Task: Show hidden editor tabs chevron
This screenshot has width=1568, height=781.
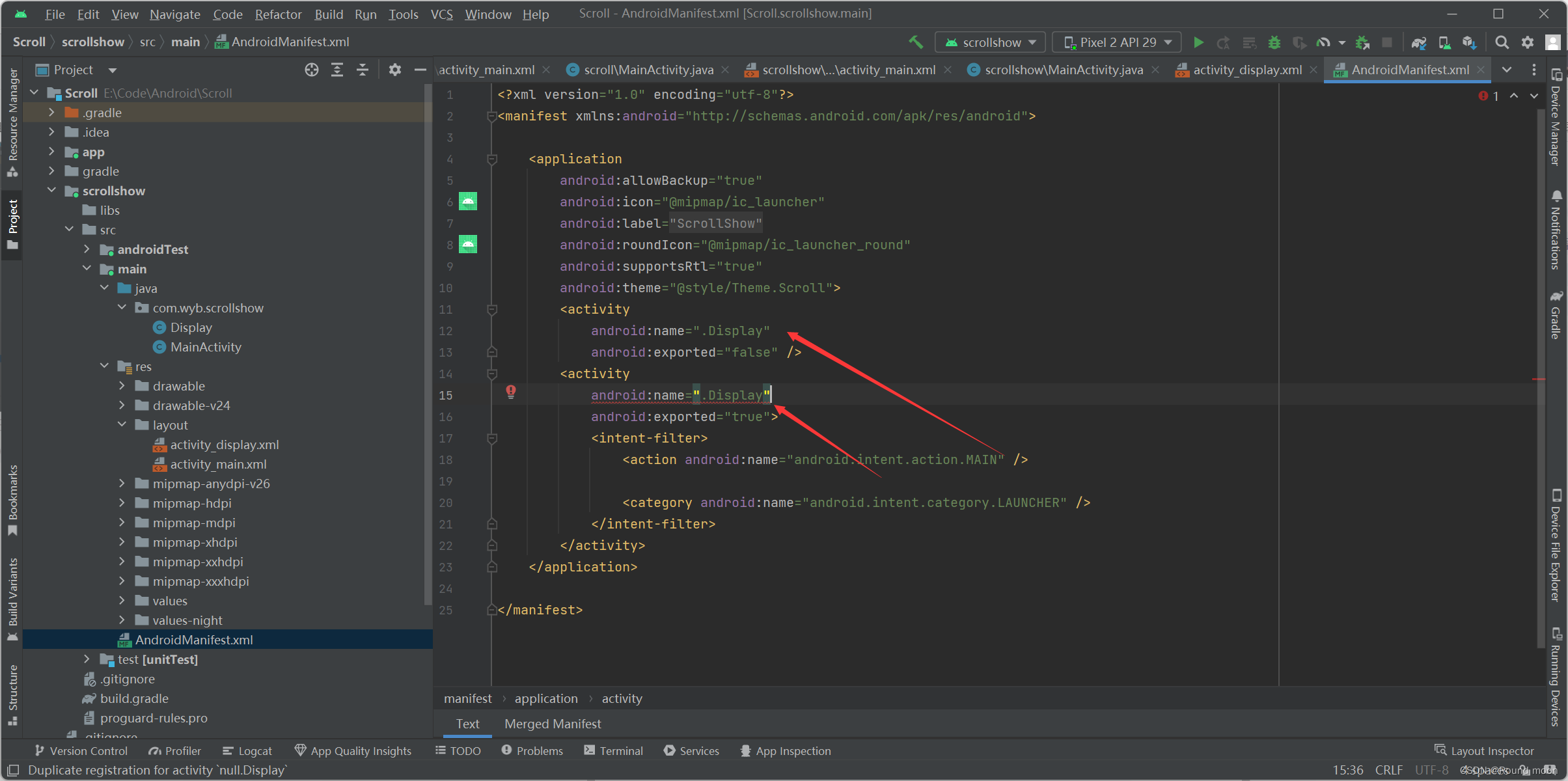Action: point(1507,70)
